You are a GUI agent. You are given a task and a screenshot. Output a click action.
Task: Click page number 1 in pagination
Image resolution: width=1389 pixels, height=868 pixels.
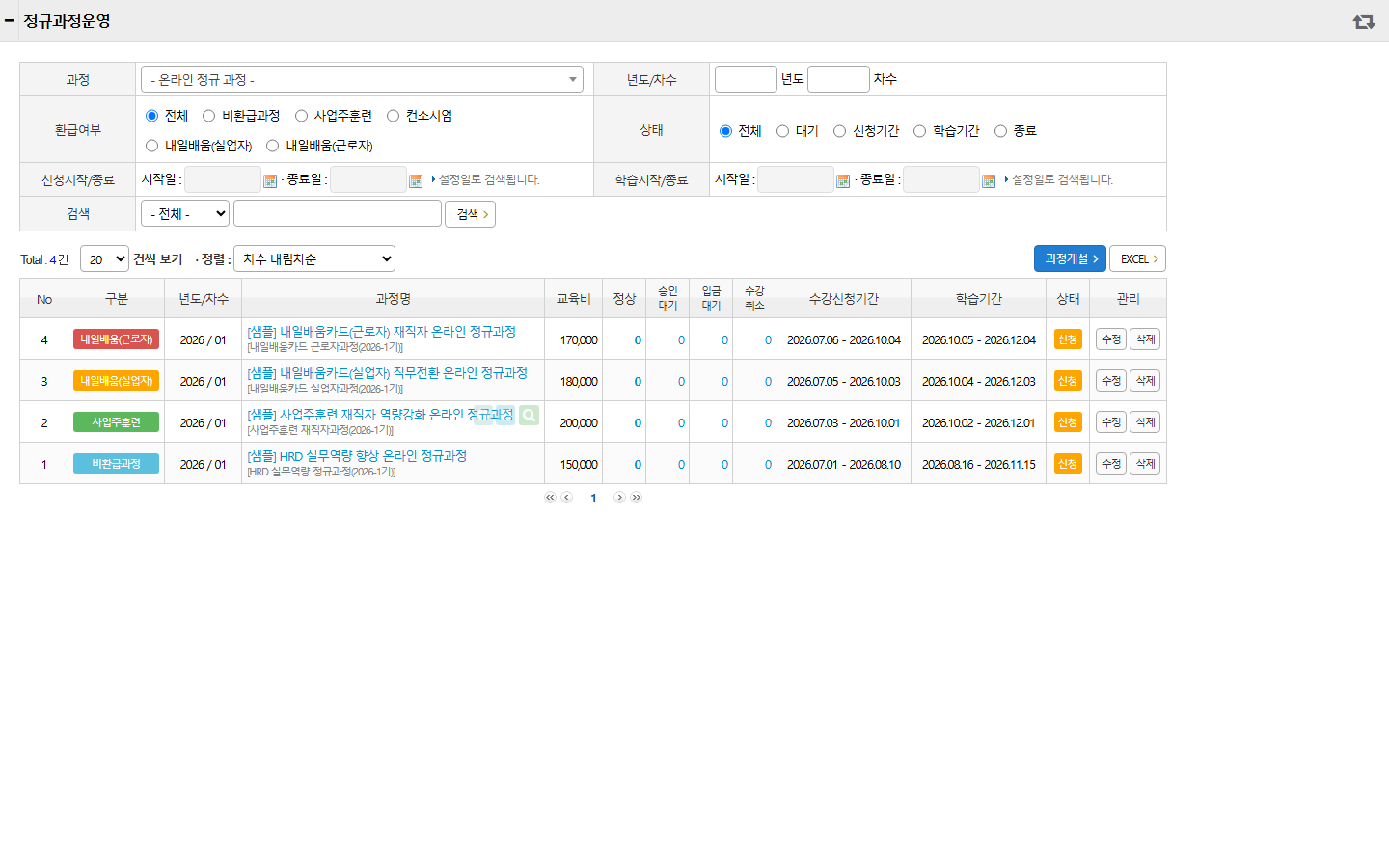(593, 499)
